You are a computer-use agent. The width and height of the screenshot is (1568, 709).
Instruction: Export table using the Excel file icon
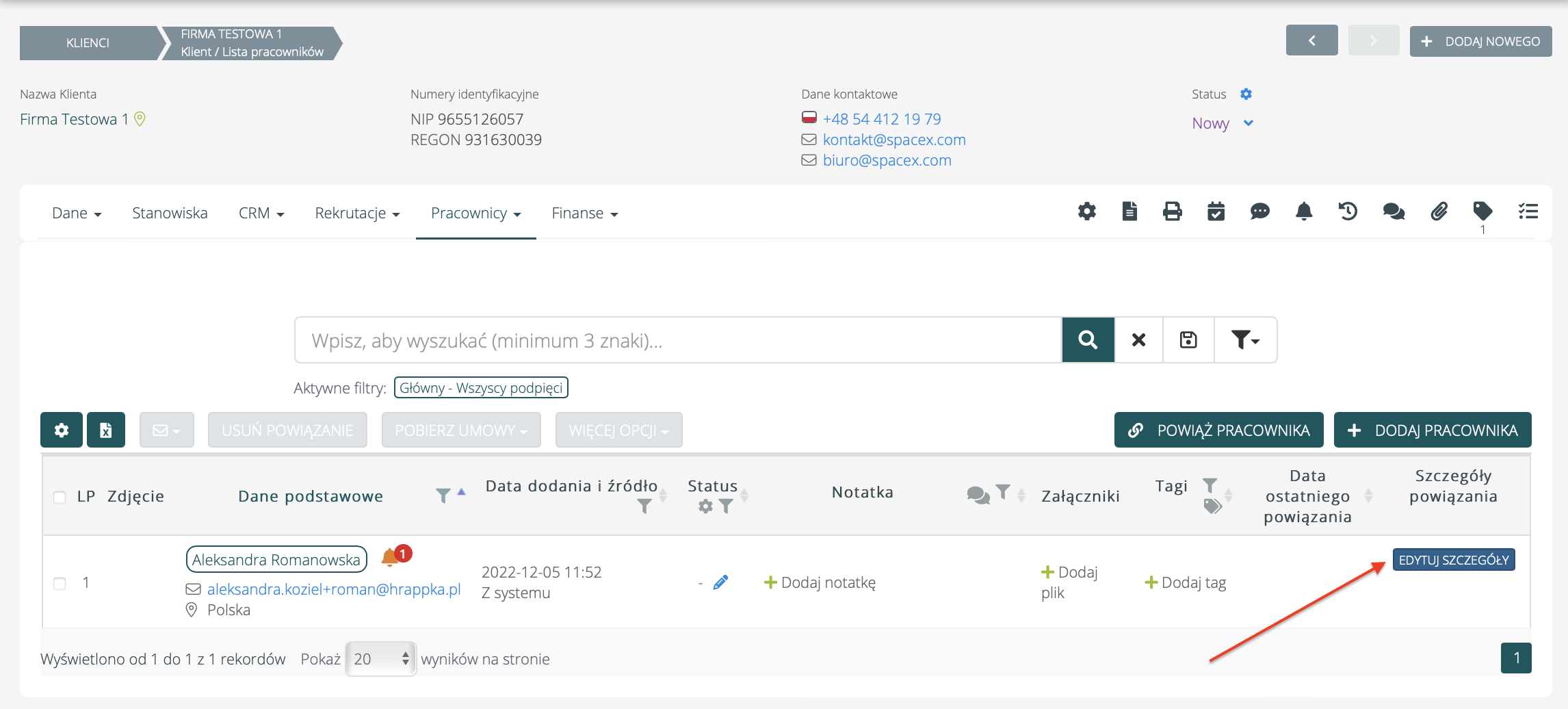pos(106,430)
